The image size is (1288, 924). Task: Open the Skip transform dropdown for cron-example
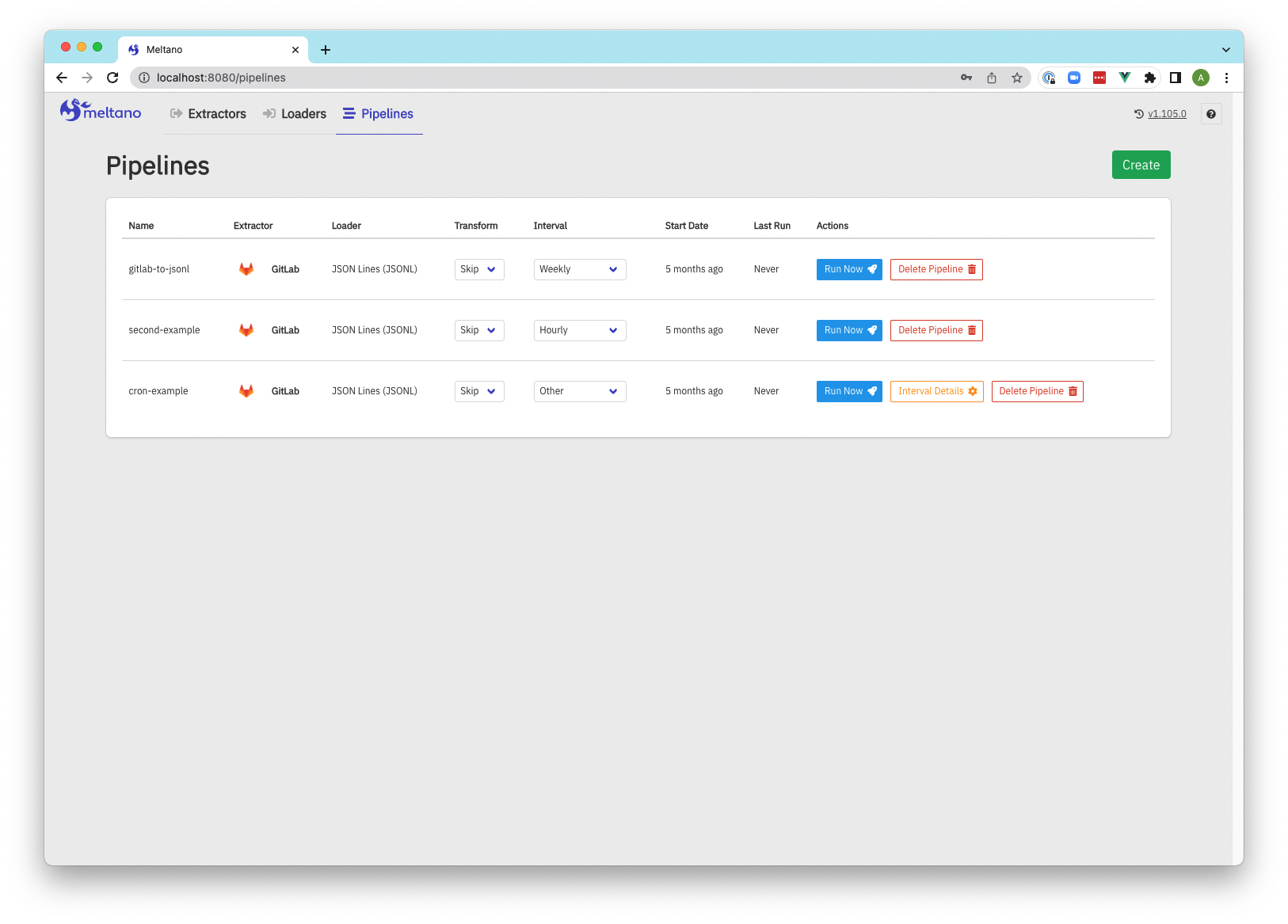tap(478, 391)
